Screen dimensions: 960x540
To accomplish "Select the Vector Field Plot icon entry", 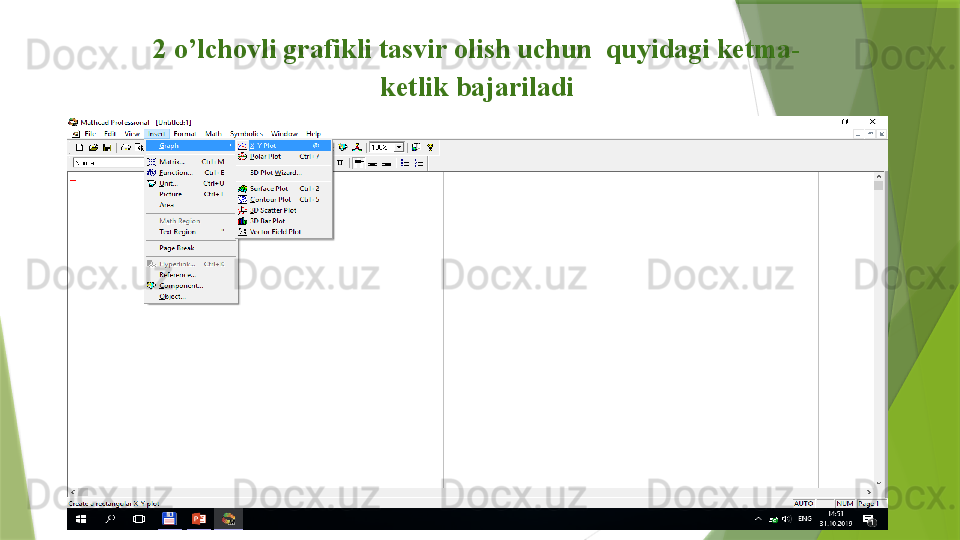I will coord(274,232).
